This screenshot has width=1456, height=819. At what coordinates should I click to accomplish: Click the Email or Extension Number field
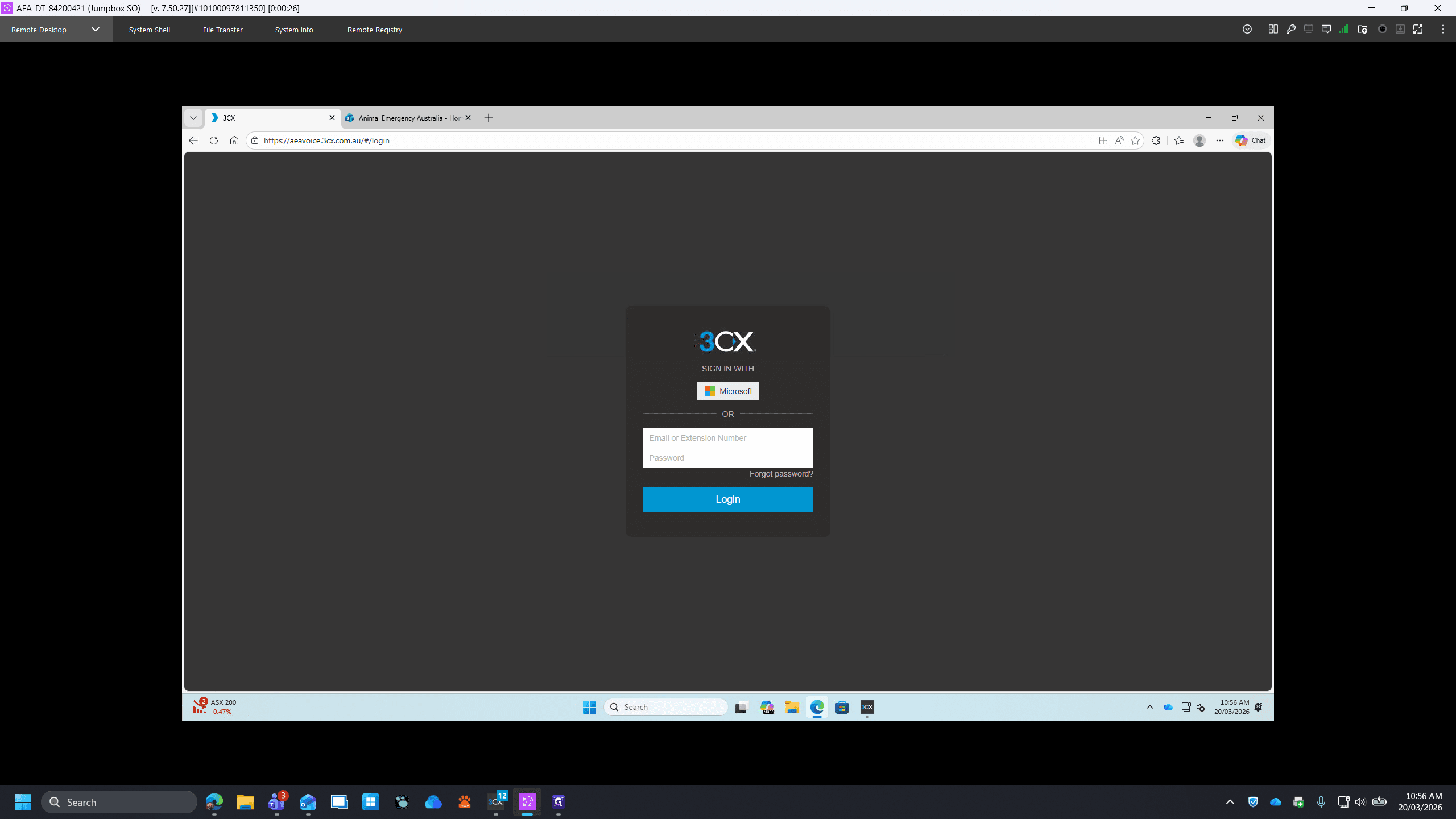coord(728,438)
